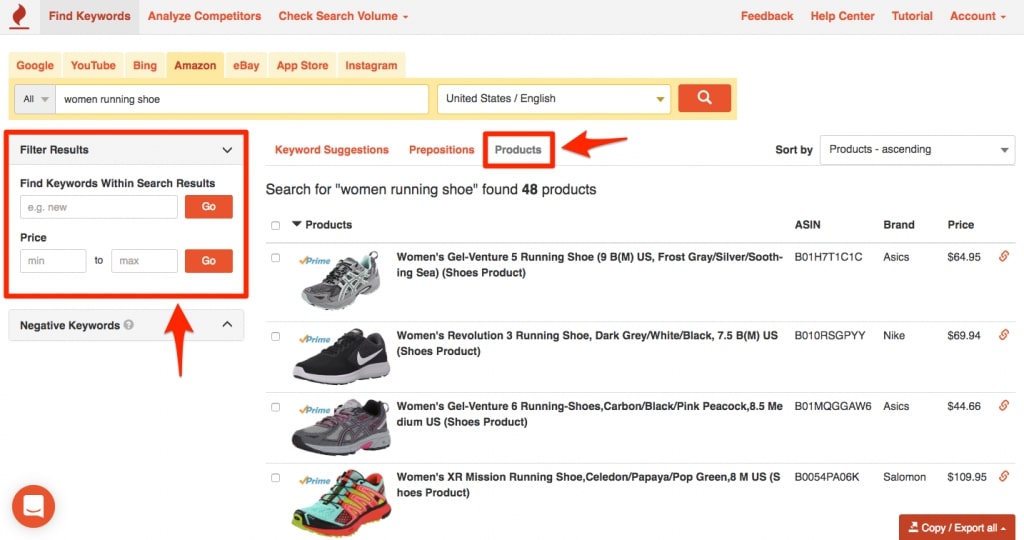Select the Amazon tab

click(x=195, y=65)
